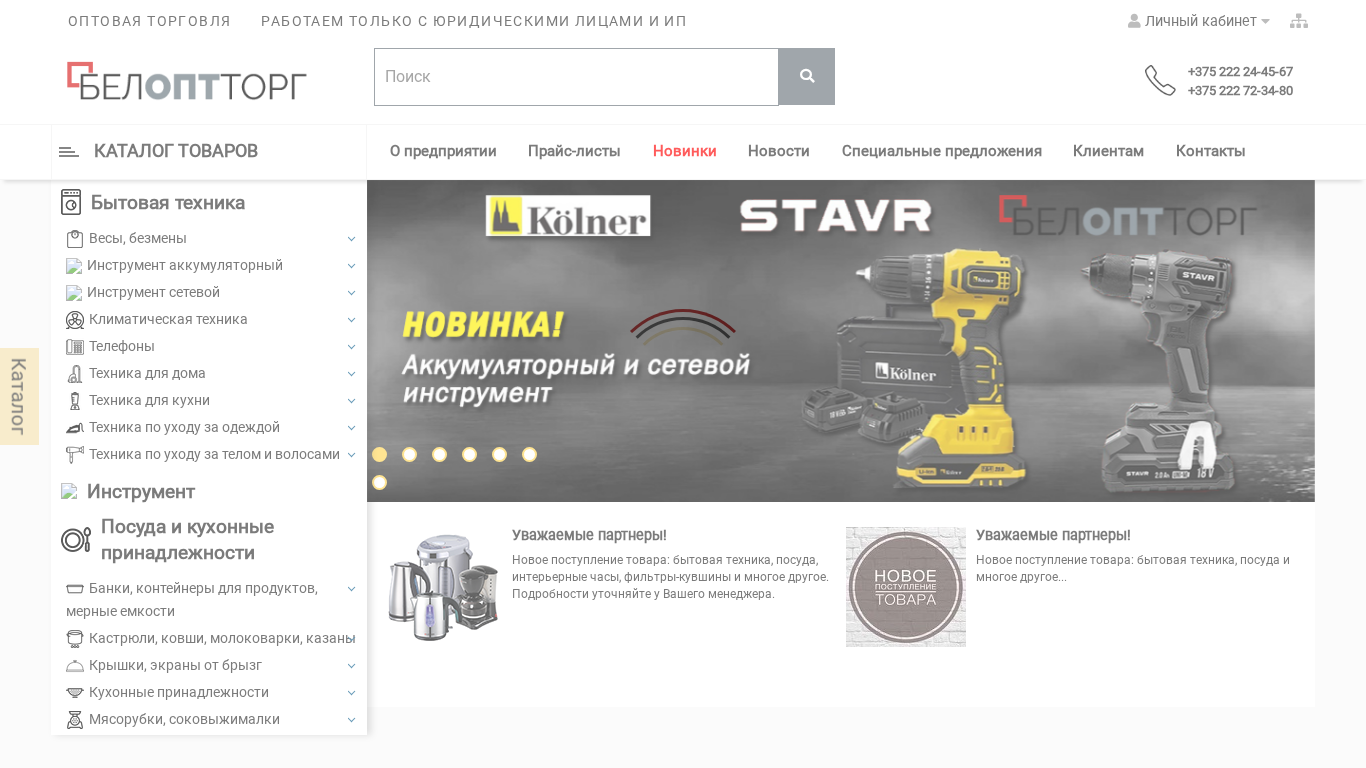1366x768 pixels.
Task: Click the side Каталог vertical tab
Action: click(19, 396)
